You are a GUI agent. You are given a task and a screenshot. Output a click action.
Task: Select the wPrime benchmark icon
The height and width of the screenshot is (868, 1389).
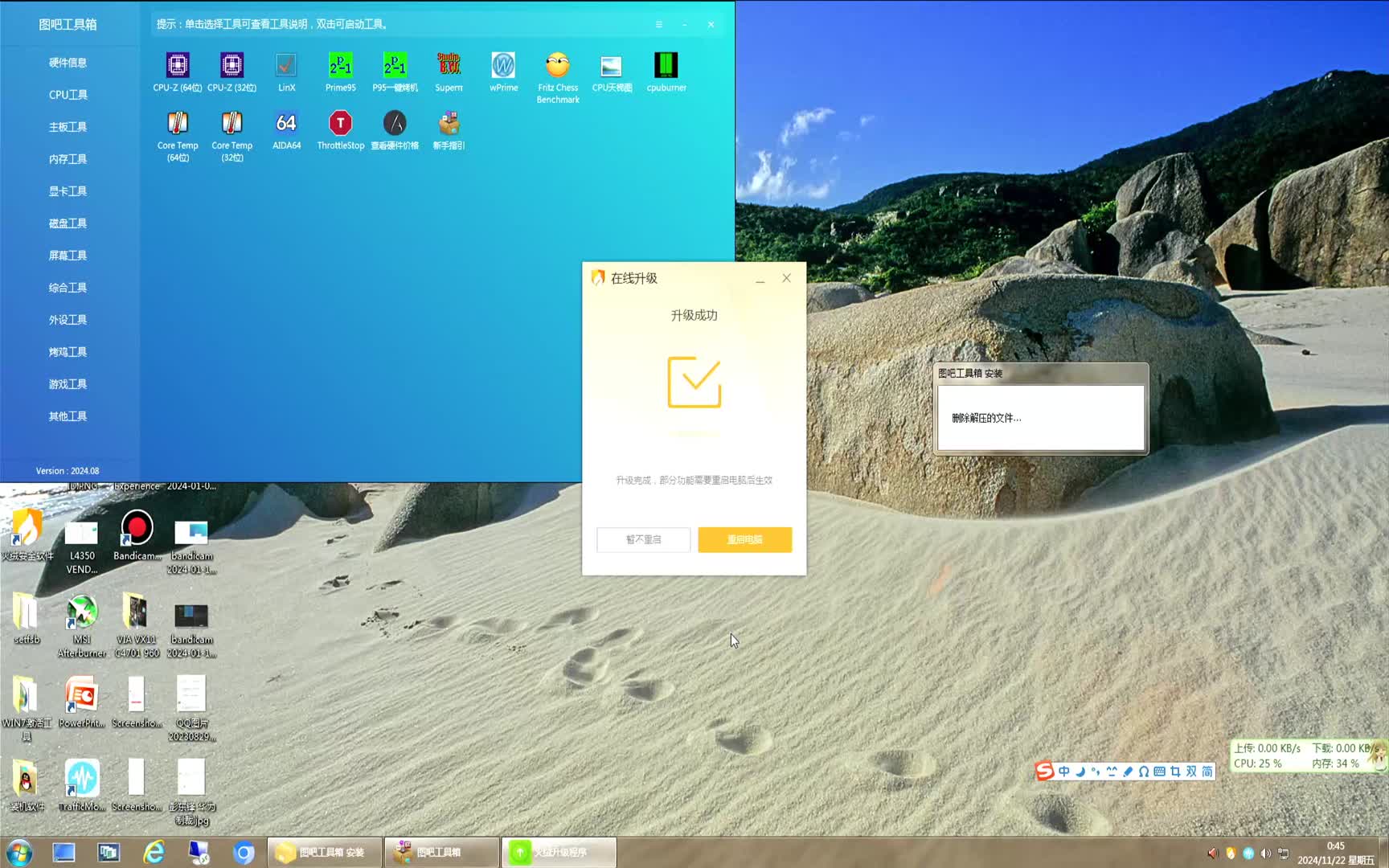pos(503,66)
